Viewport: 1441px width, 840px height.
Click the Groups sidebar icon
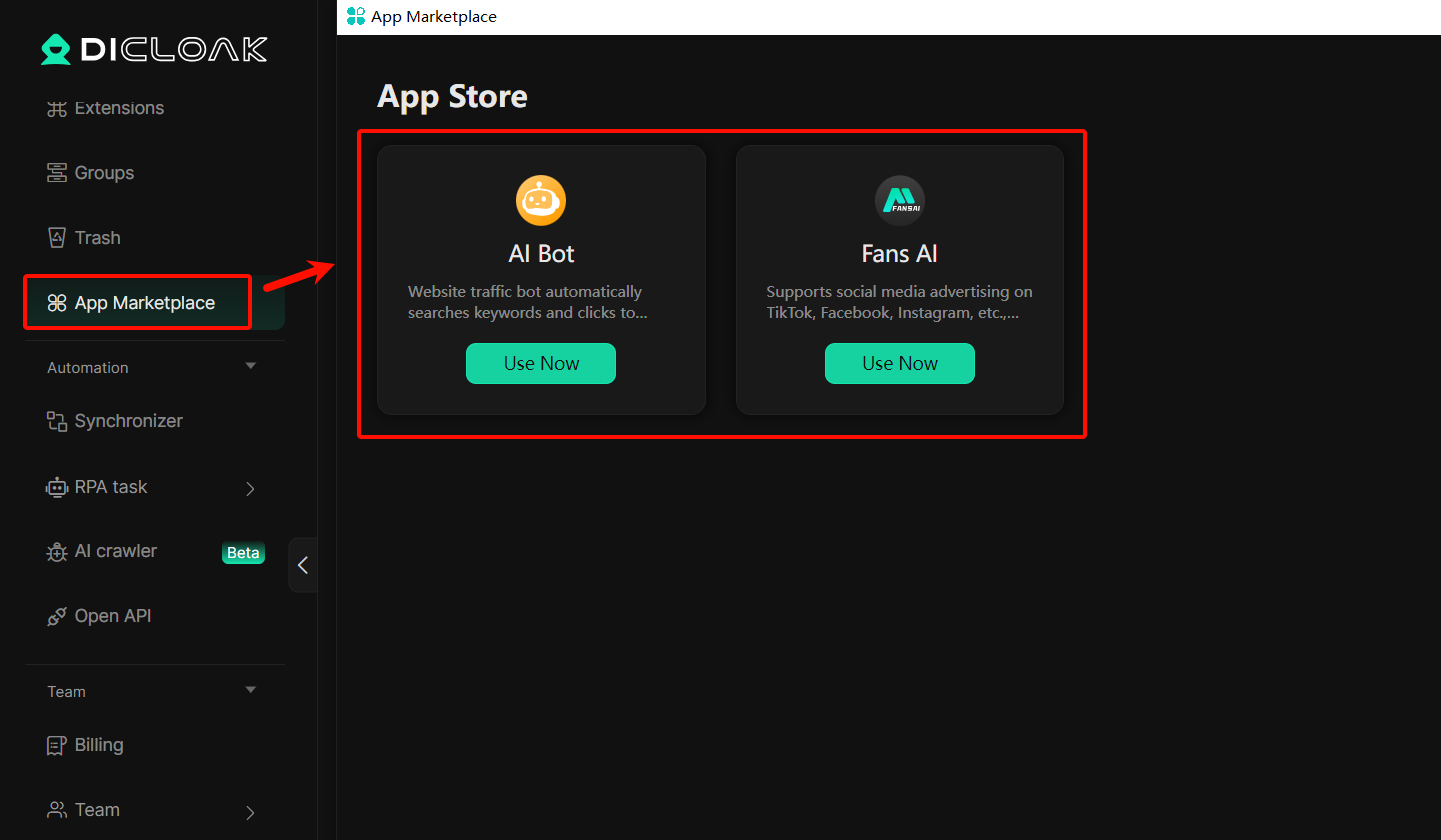(57, 173)
